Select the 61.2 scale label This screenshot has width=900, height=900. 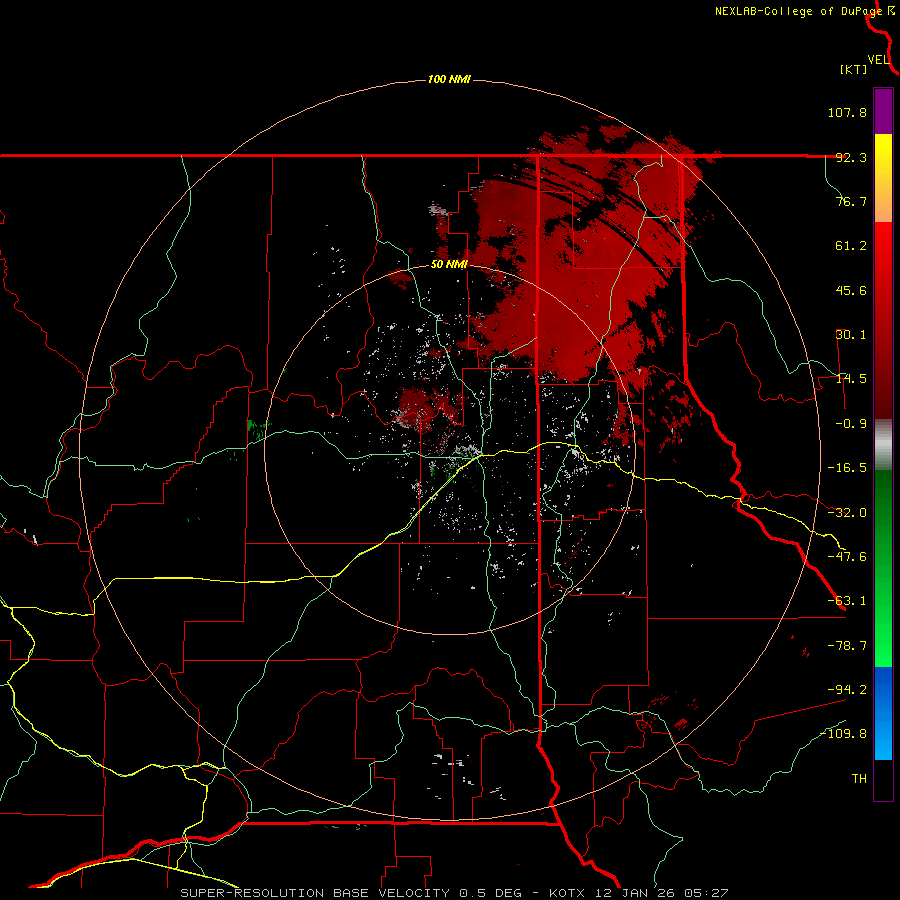pyautogui.click(x=851, y=246)
